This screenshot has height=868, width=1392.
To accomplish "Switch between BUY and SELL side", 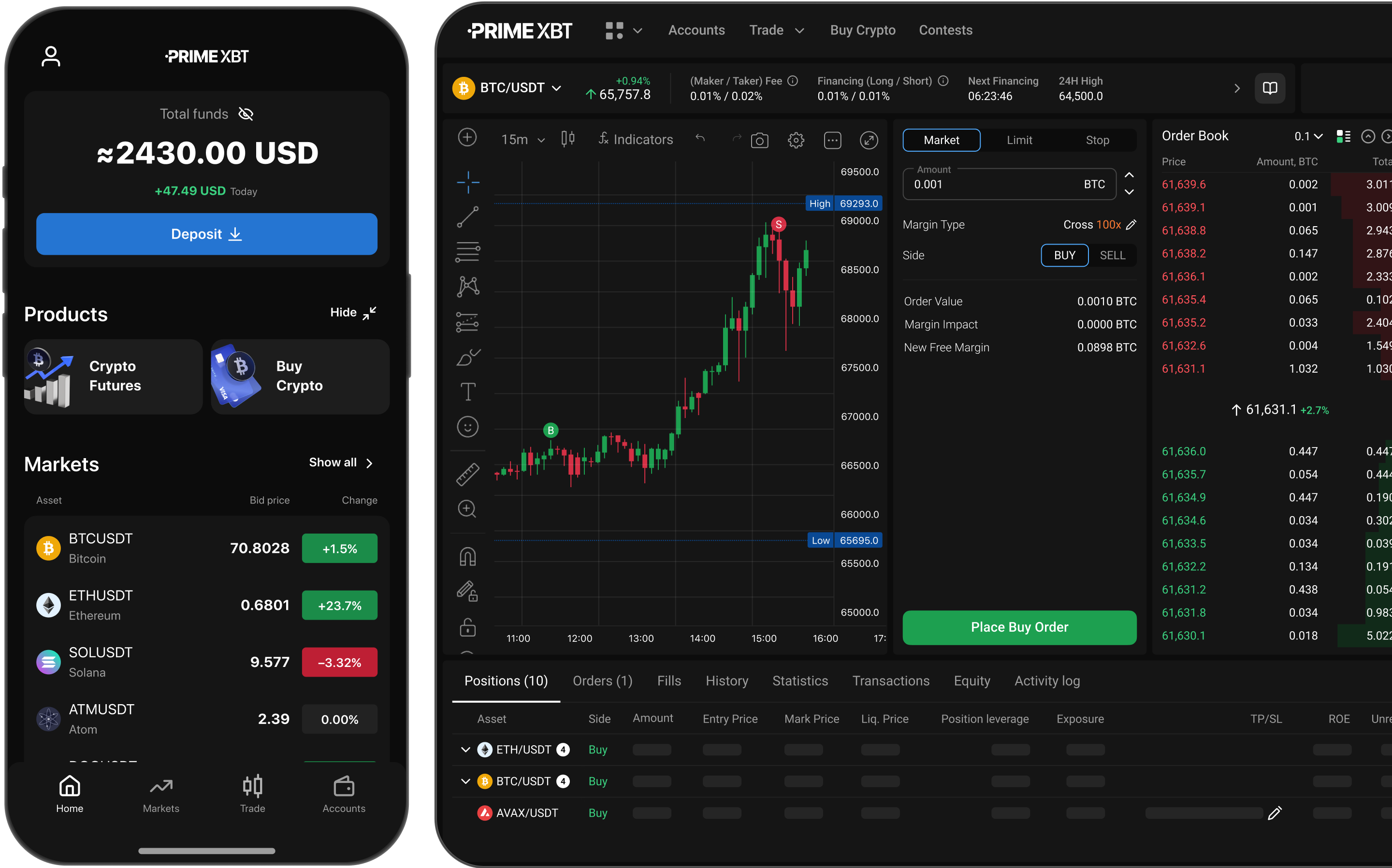I will [x=1112, y=255].
